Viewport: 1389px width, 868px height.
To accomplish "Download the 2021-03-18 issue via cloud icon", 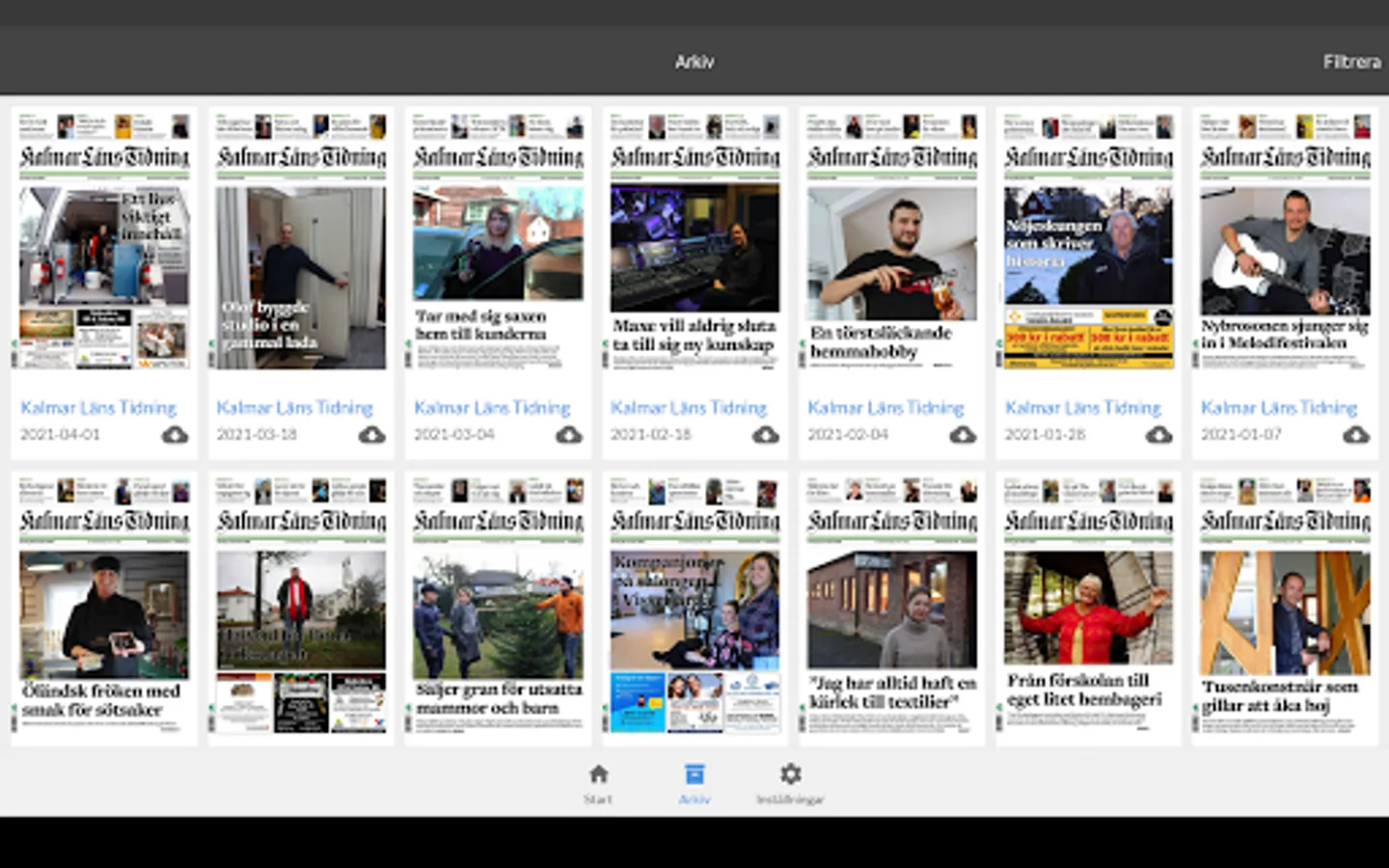I will click(x=371, y=435).
